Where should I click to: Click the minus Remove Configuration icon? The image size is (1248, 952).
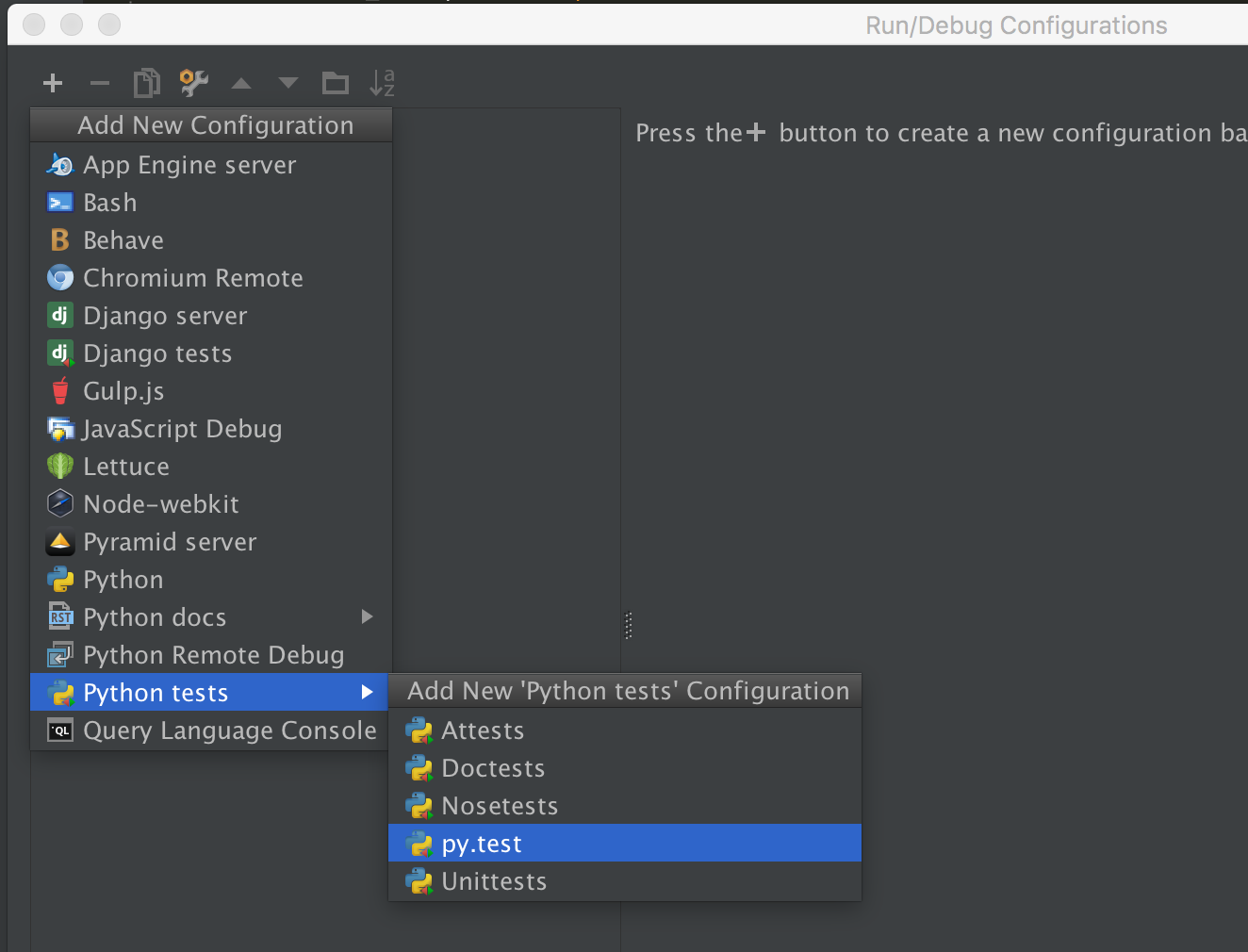(x=100, y=83)
